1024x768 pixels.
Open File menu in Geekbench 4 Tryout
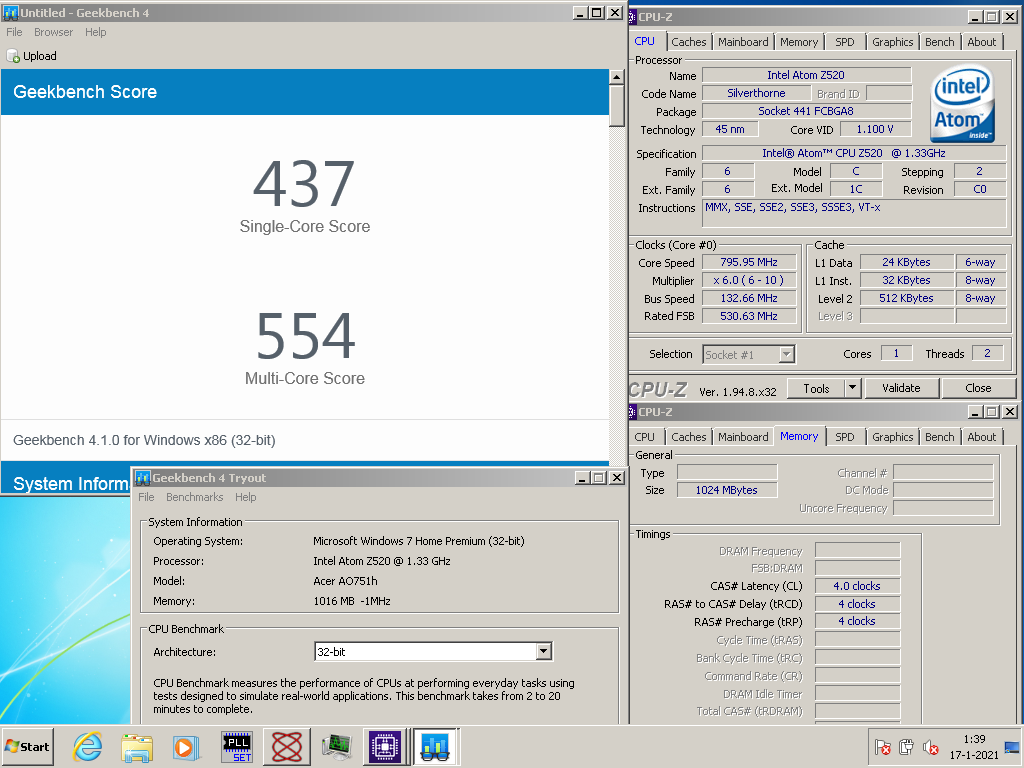click(146, 497)
